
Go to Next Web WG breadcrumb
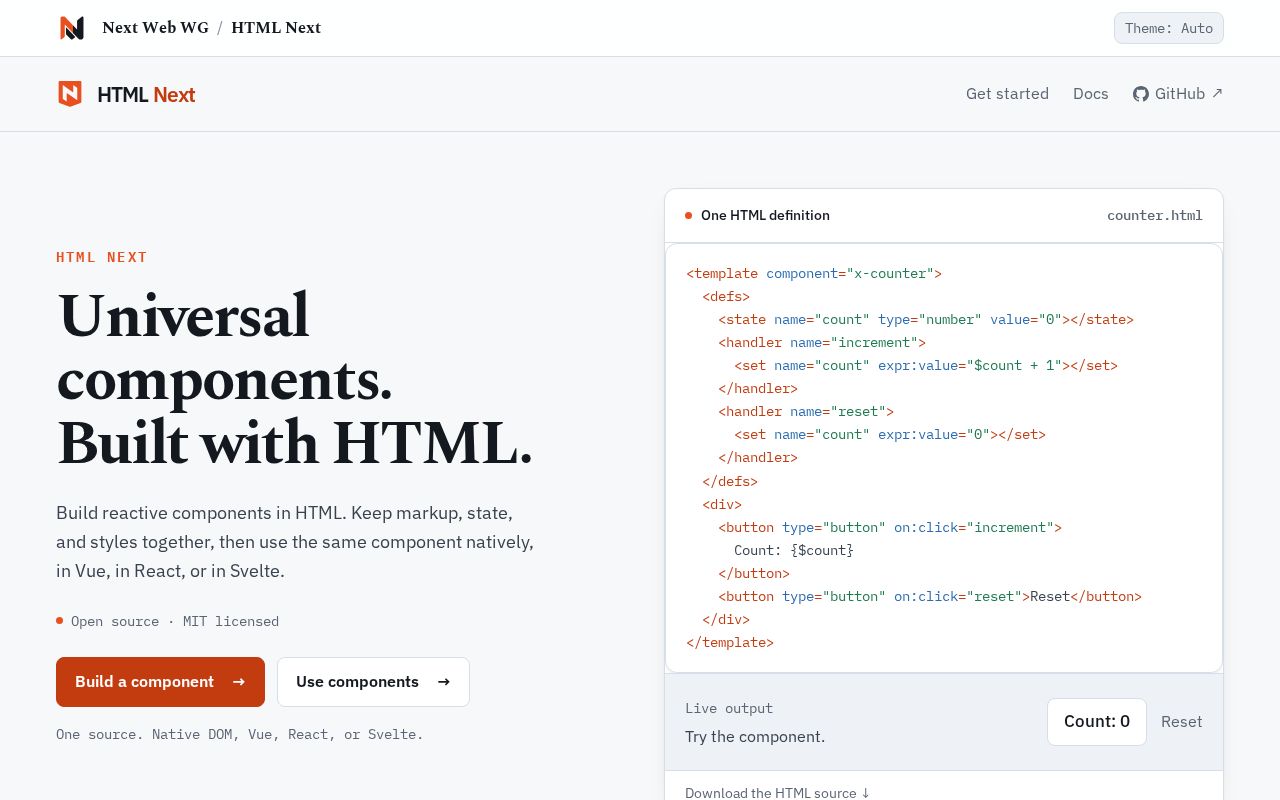click(x=155, y=28)
